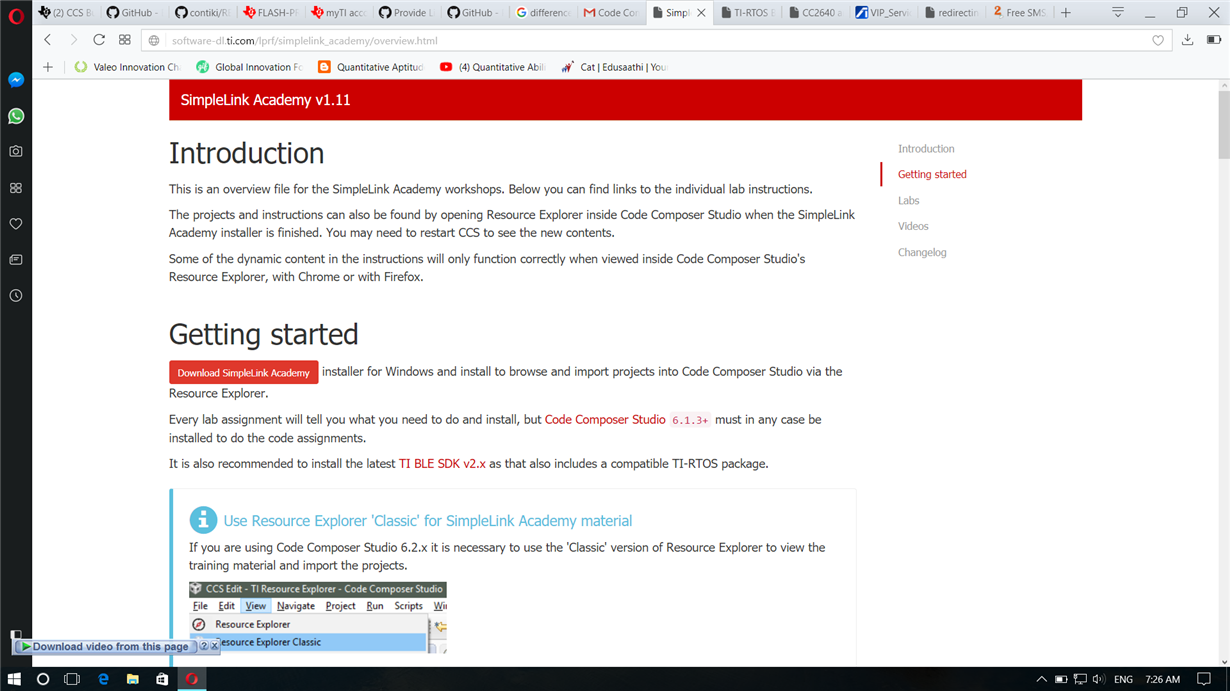Jump to Getting started in page sidebar
Viewport: 1230px width, 691px height.
pos(932,175)
